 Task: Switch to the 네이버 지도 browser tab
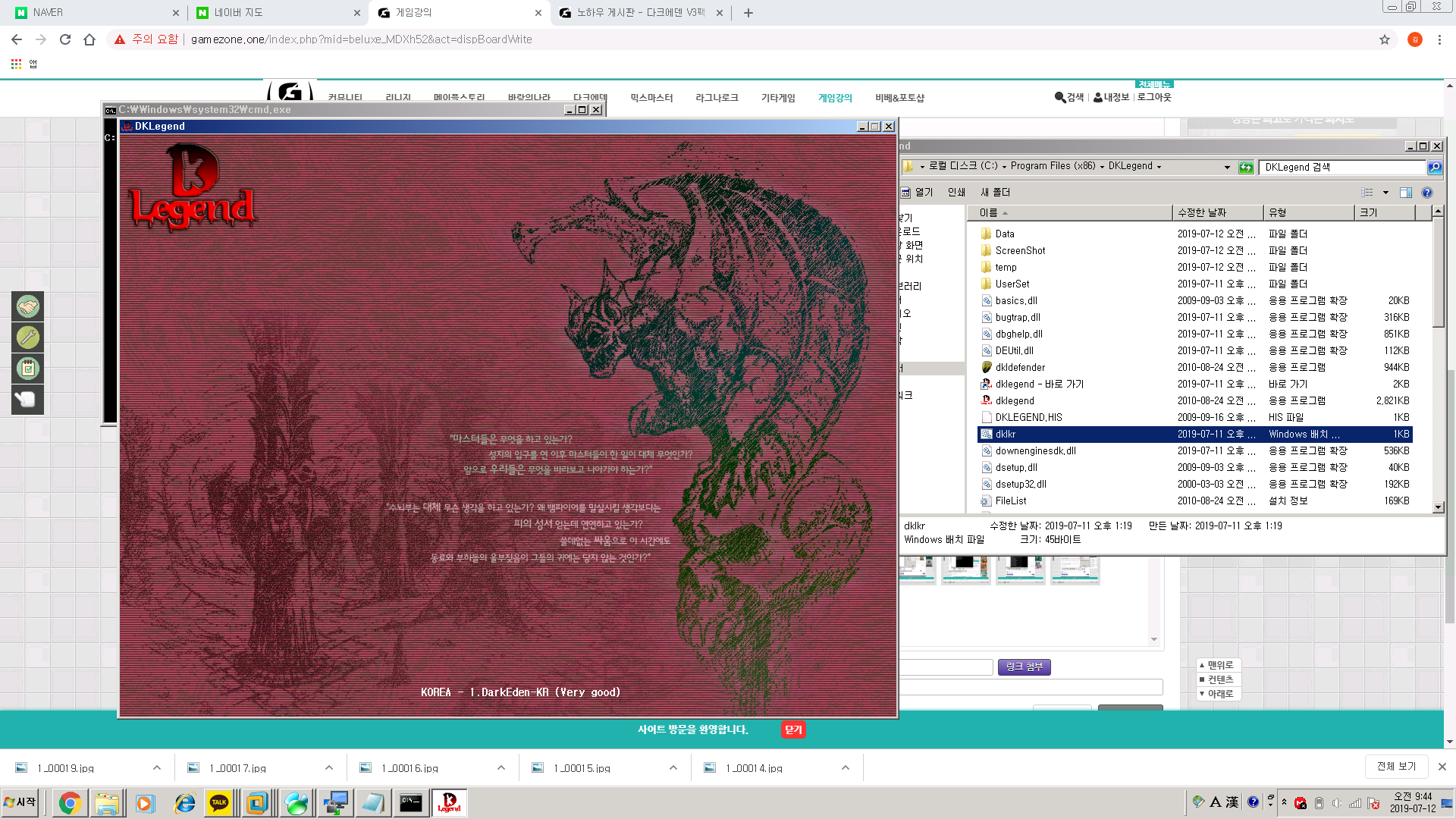[x=277, y=13]
